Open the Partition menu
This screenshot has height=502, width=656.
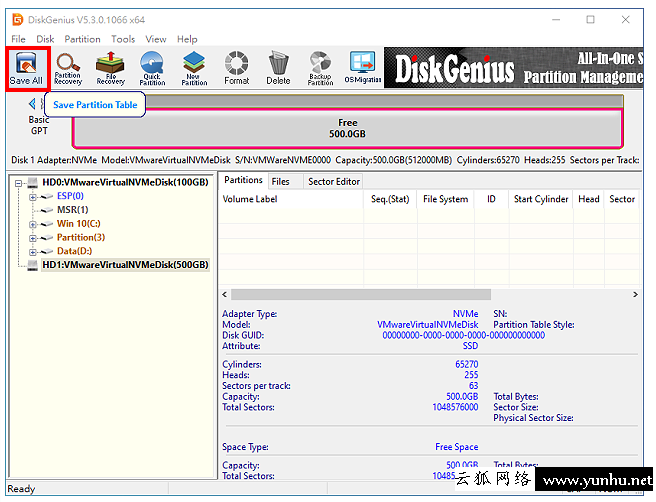(82, 39)
